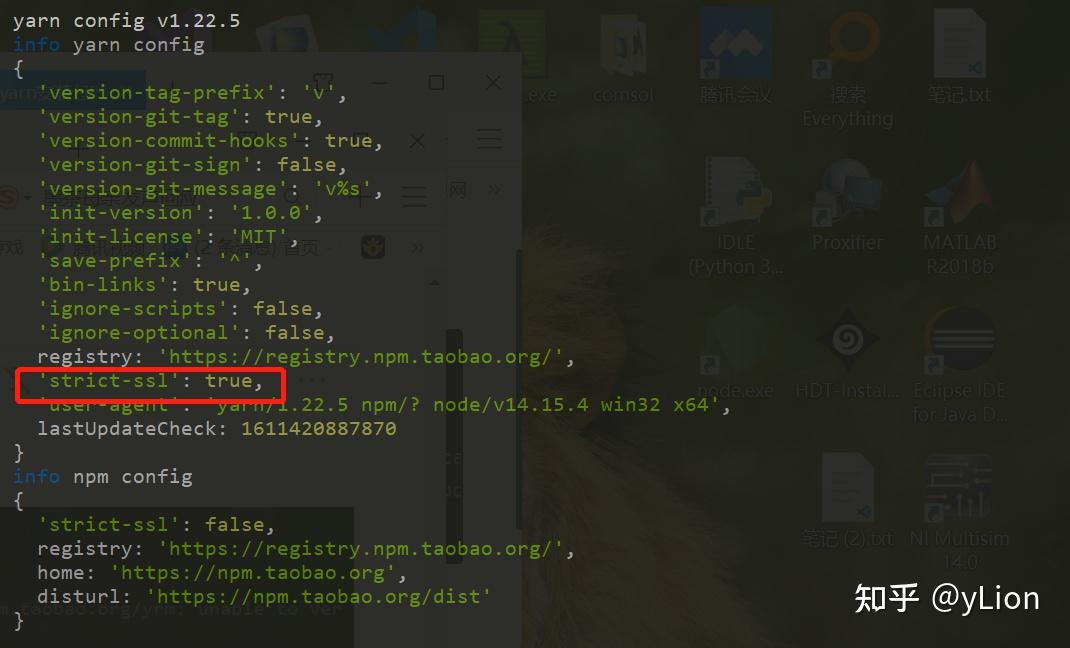Expand the chevron overflow next to 首页

417,248
